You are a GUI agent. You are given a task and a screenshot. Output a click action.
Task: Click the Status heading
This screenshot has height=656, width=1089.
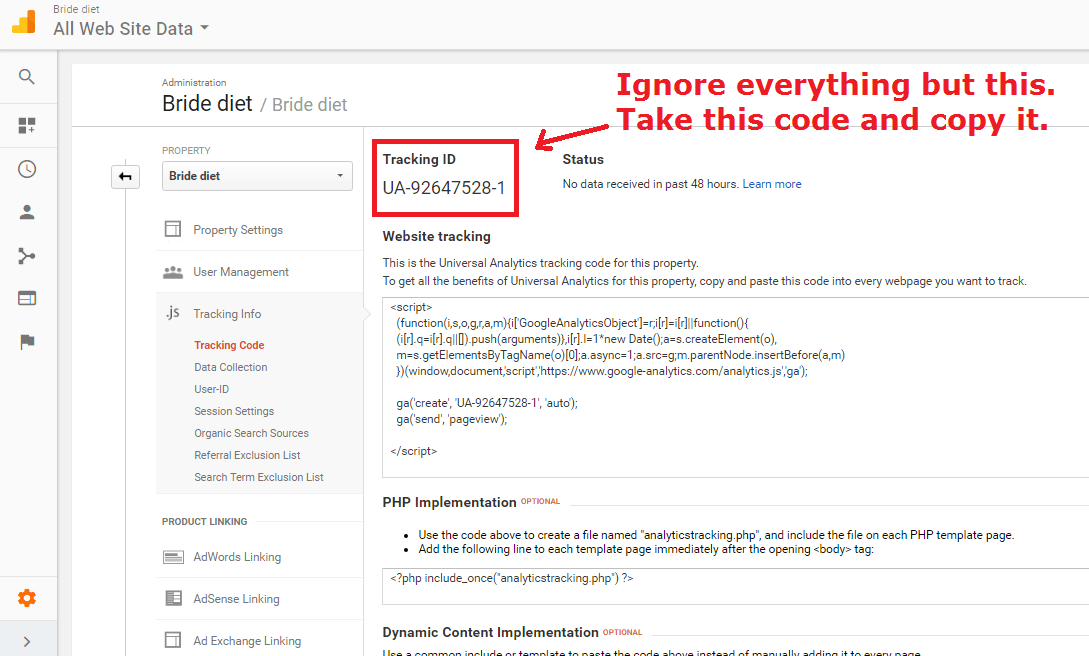[x=583, y=160]
